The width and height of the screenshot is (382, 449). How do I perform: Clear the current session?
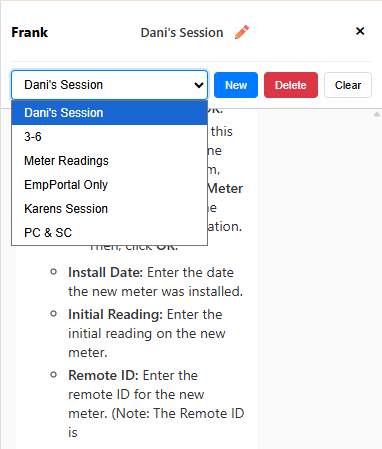348,85
